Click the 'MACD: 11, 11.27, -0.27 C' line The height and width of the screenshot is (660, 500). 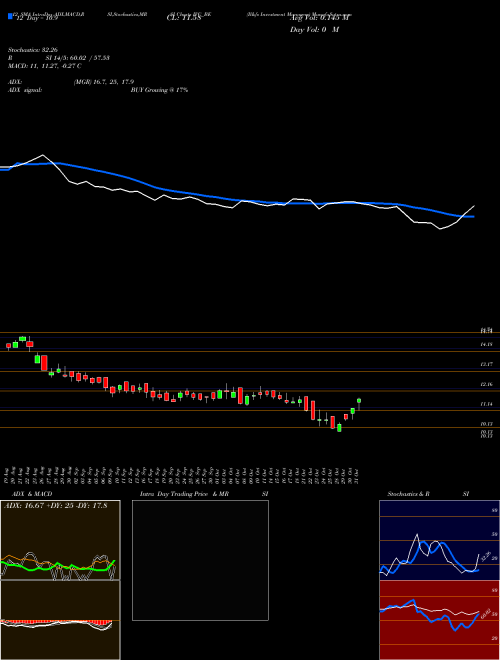tap(45, 66)
